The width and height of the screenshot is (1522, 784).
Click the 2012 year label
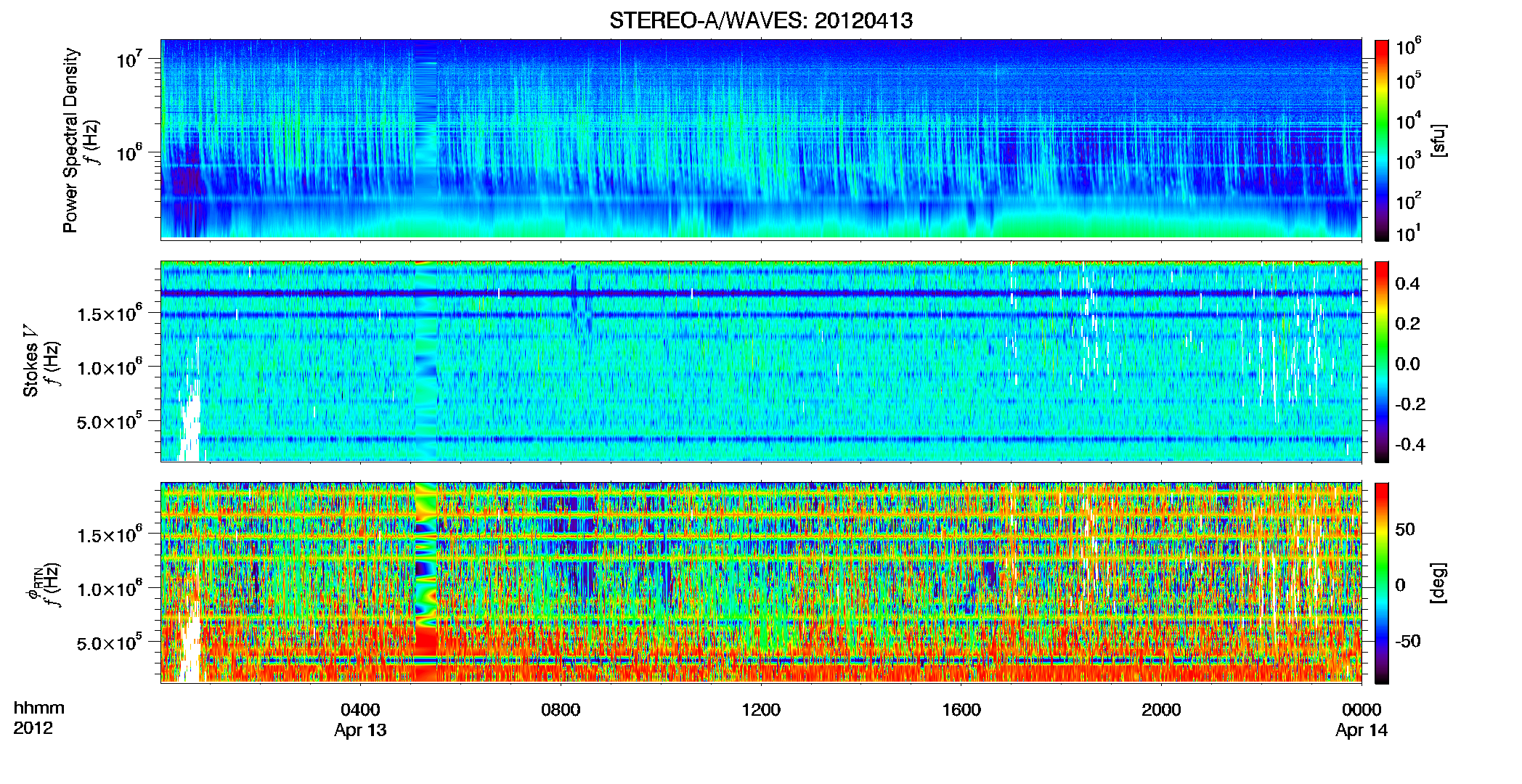(33, 728)
